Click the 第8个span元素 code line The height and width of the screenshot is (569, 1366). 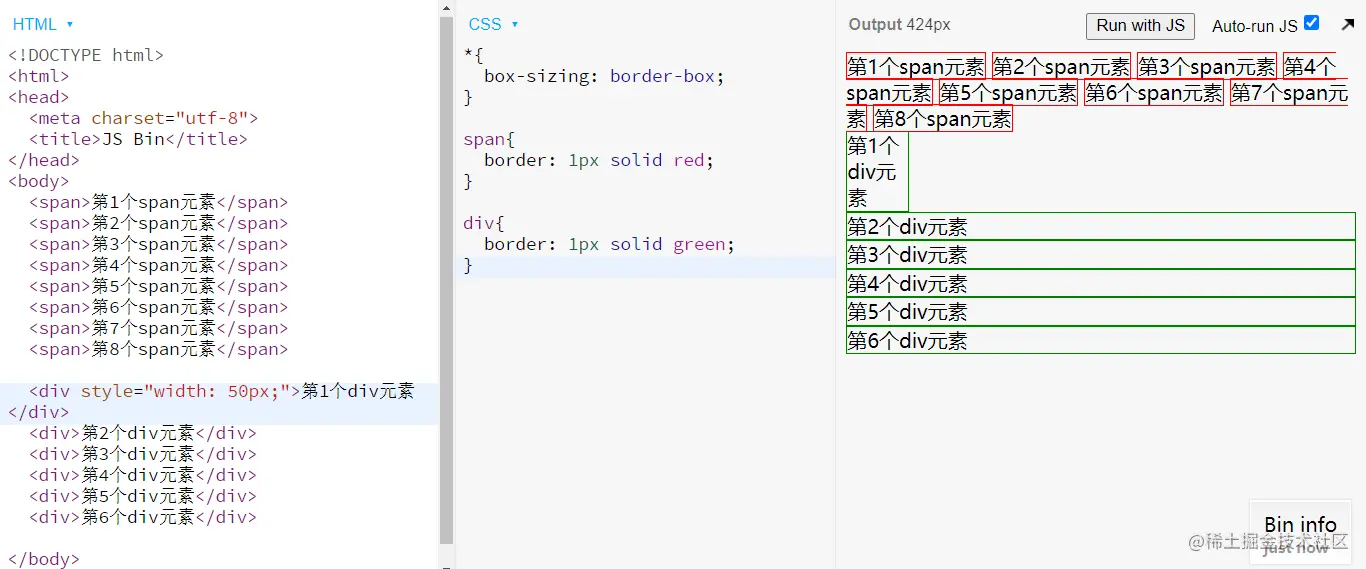tap(158, 349)
